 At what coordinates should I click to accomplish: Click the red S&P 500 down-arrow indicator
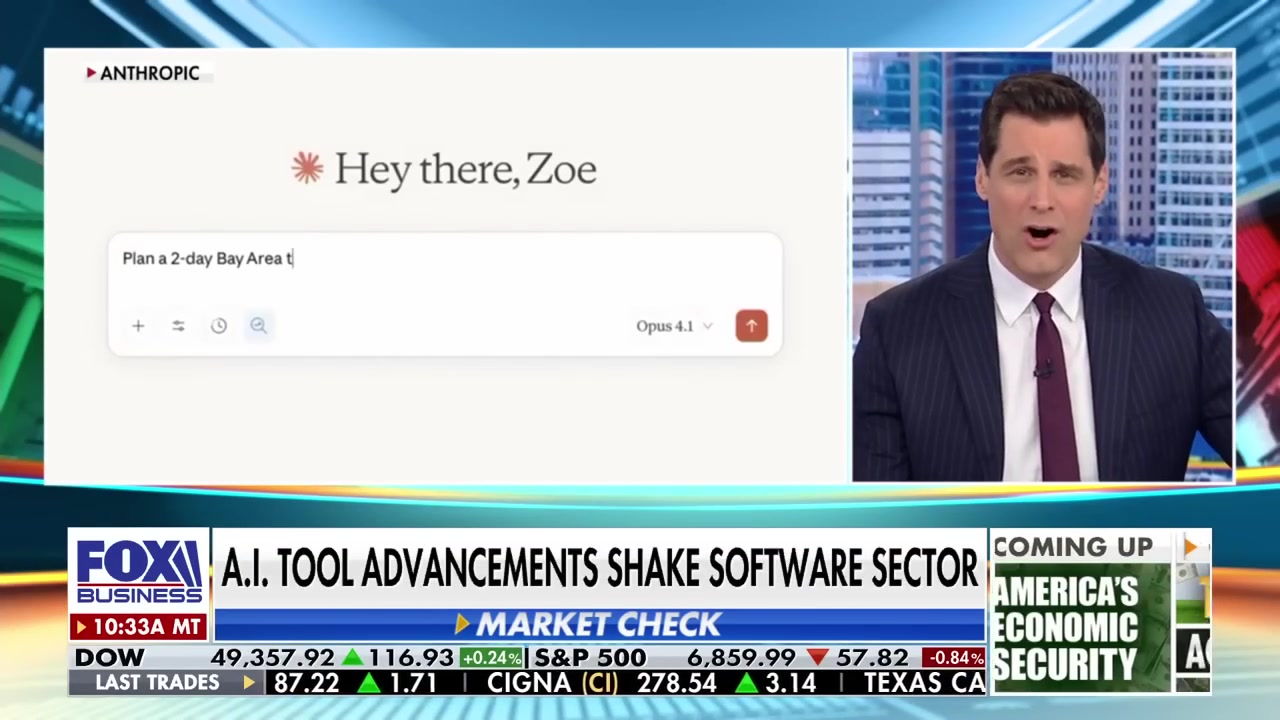coord(816,658)
